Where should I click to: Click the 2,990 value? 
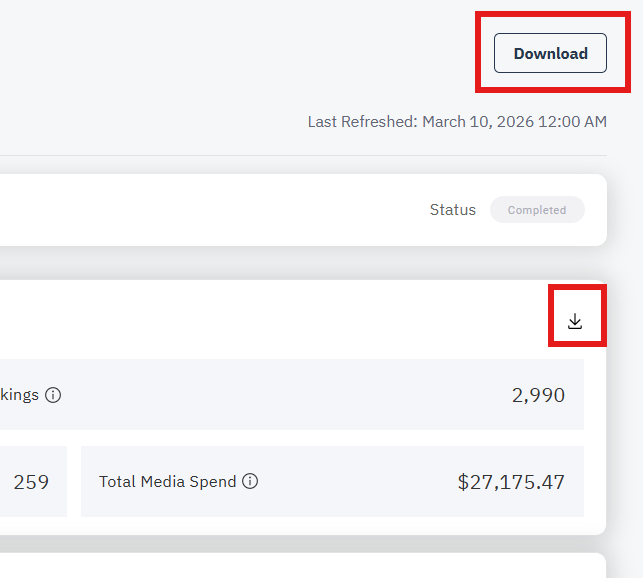538,395
